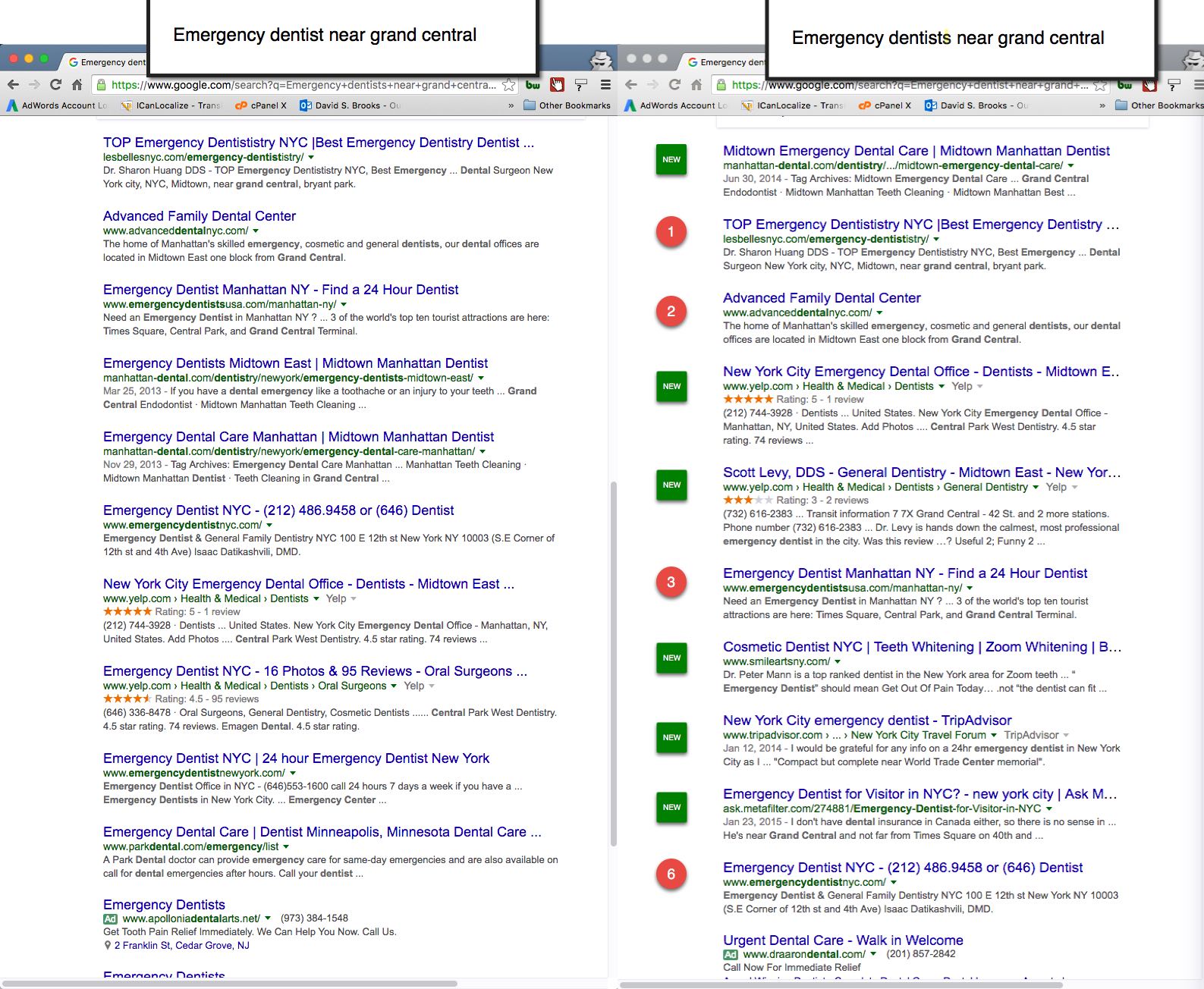
Task: Reload the page in left browser window
Action: pos(55,85)
